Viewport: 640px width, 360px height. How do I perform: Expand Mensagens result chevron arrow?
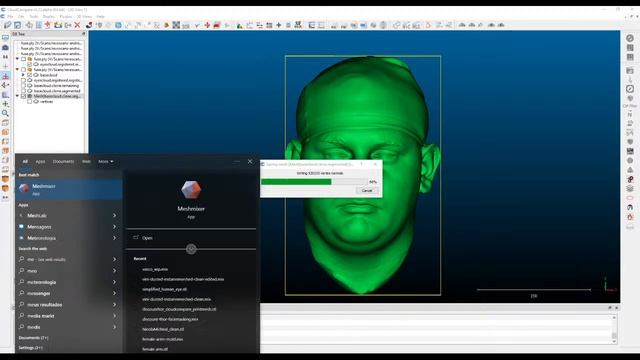coord(114,227)
